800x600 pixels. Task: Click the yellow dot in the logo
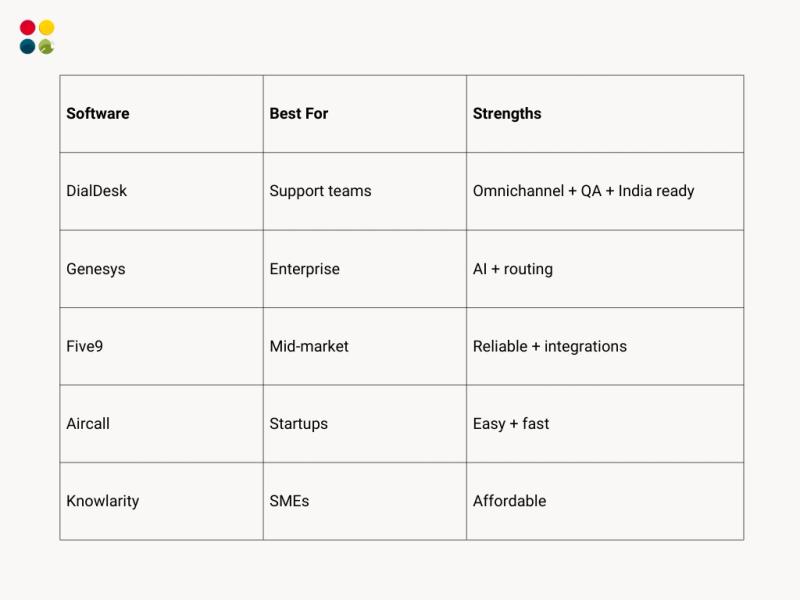tap(46, 28)
